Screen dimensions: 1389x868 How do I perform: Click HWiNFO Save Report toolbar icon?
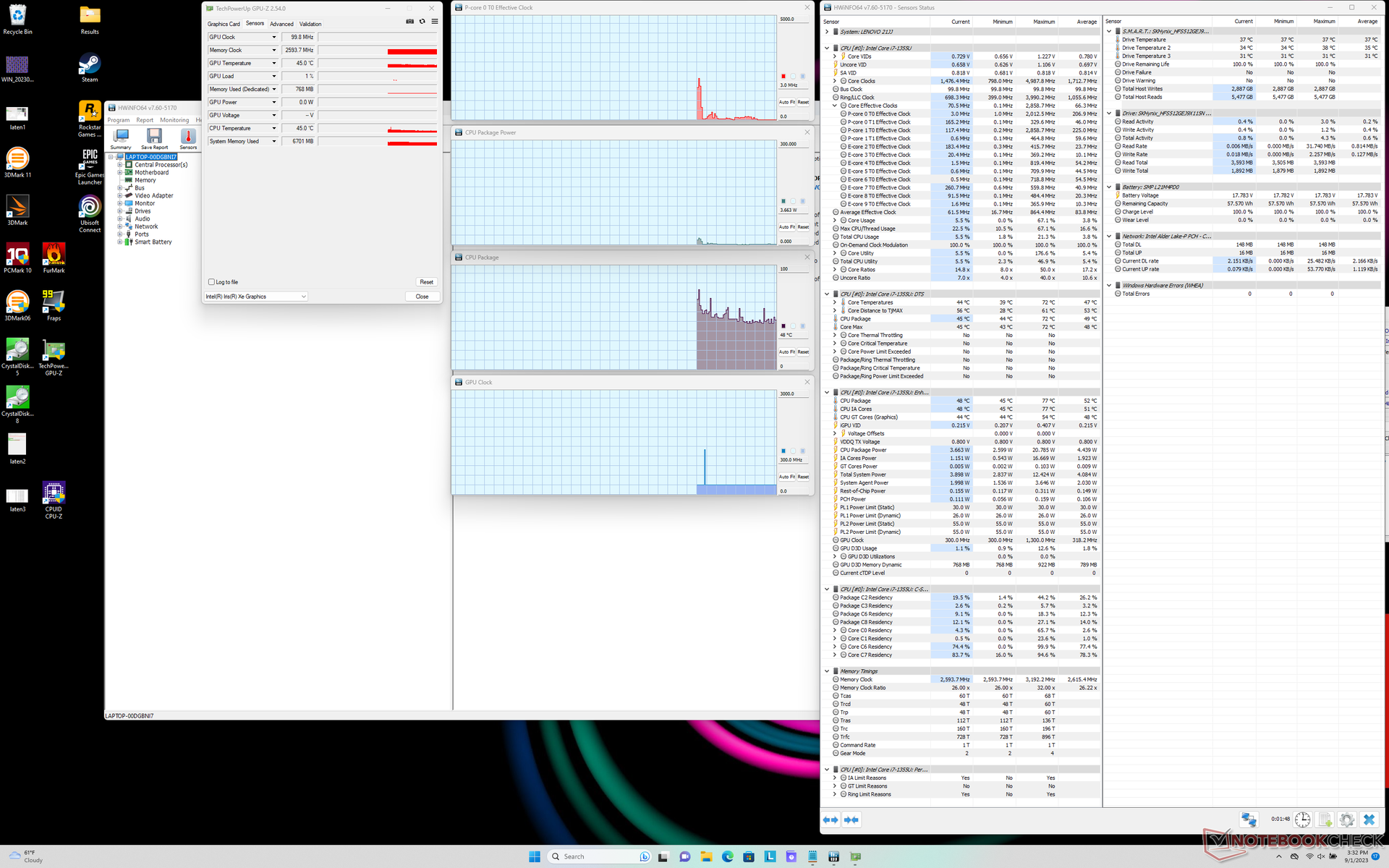(x=154, y=137)
